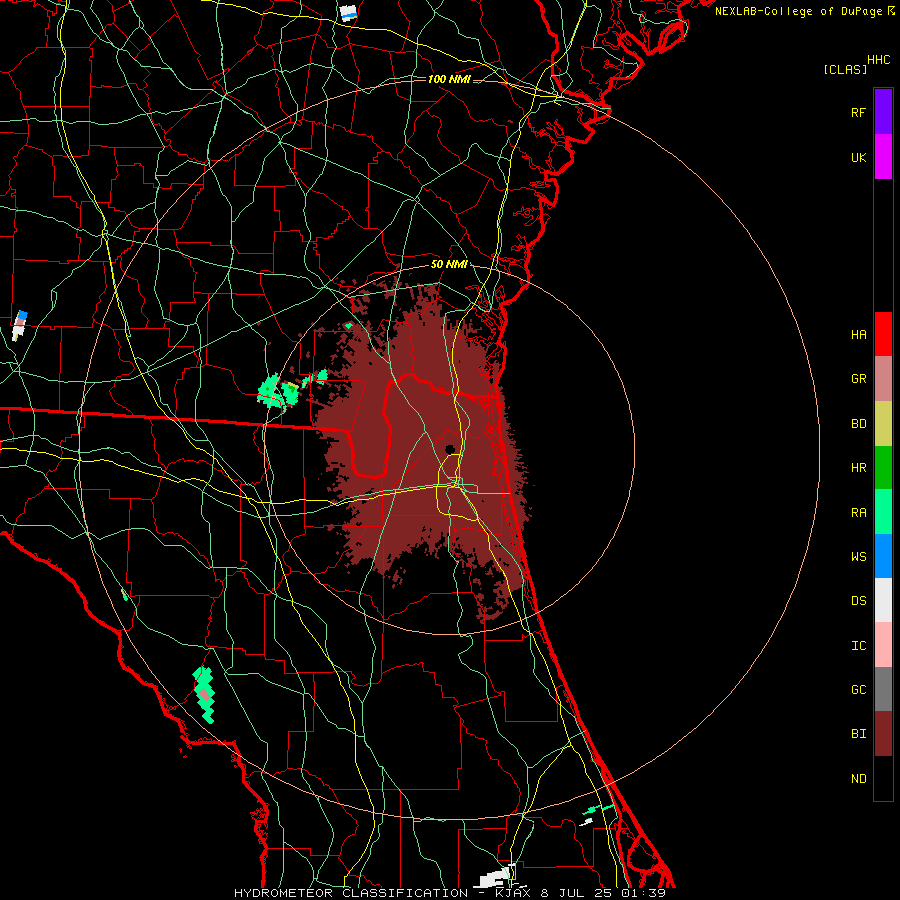Click the [CLAS] units label
Viewport: 900px width, 900px height.
click(845, 69)
